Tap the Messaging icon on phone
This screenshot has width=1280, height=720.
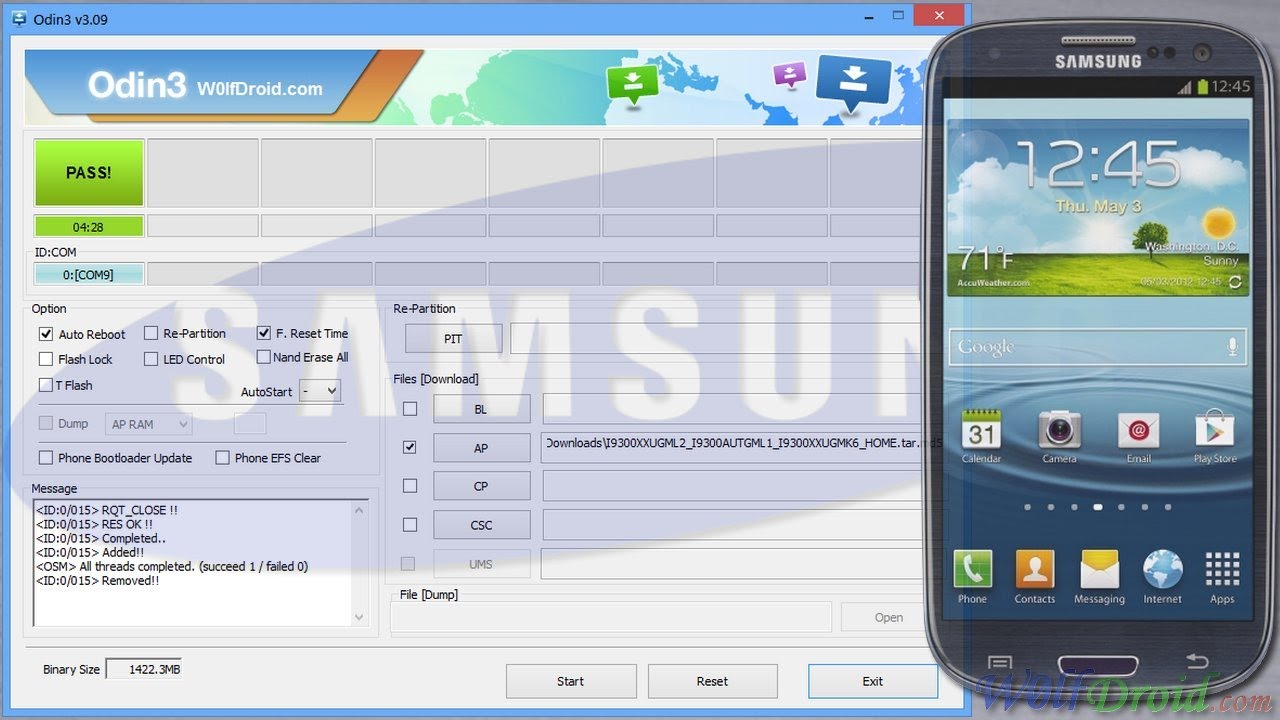[x=1099, y=569]
